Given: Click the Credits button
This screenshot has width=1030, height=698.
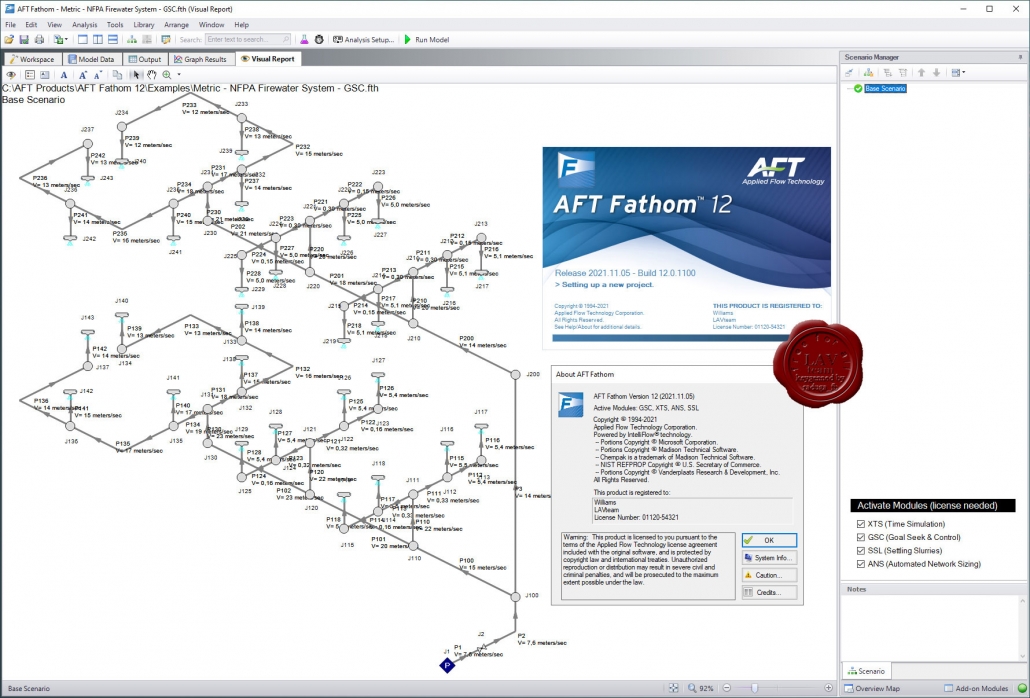Looking at the screenshot, I should (769, 592).
